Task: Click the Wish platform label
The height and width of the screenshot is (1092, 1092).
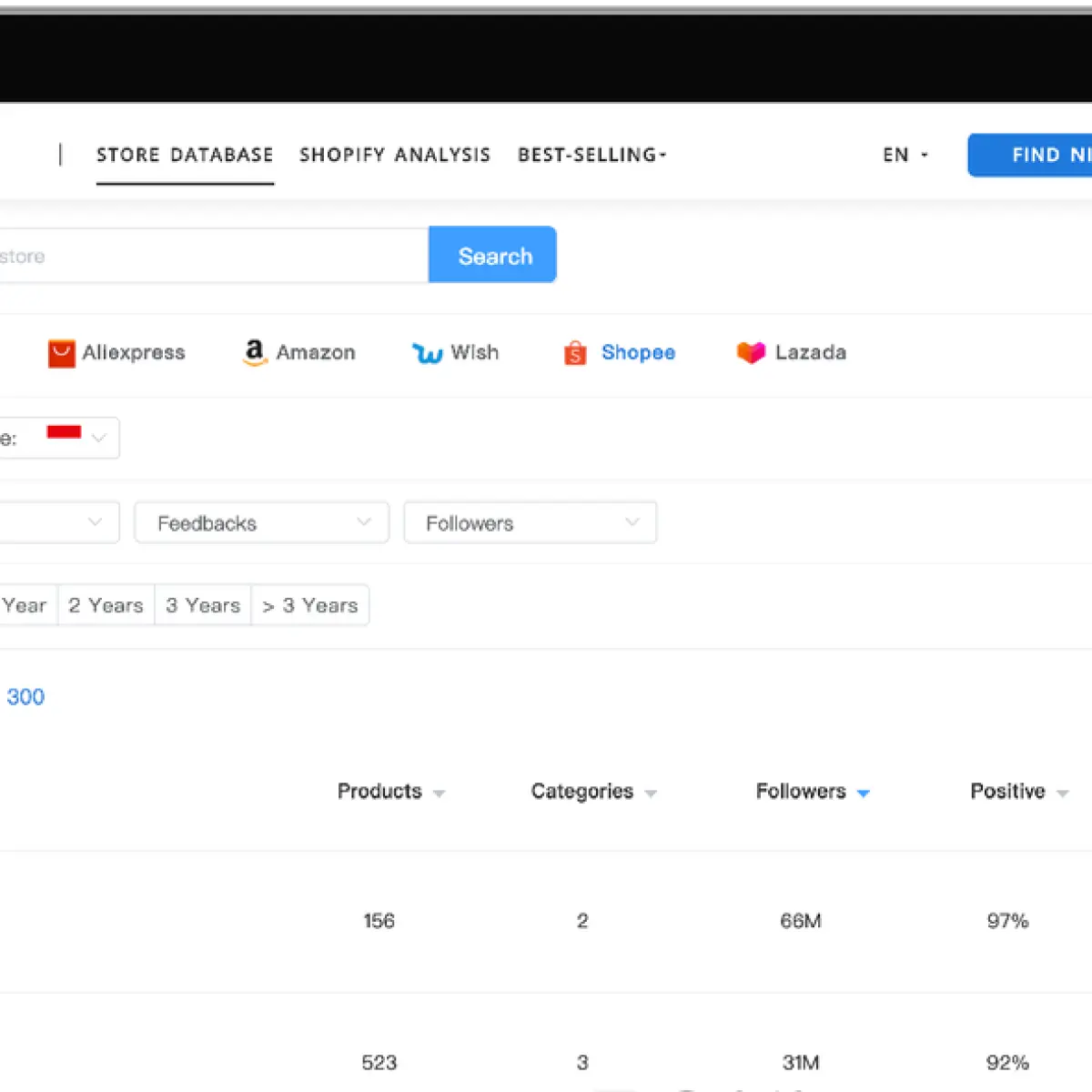Action: 475,352
